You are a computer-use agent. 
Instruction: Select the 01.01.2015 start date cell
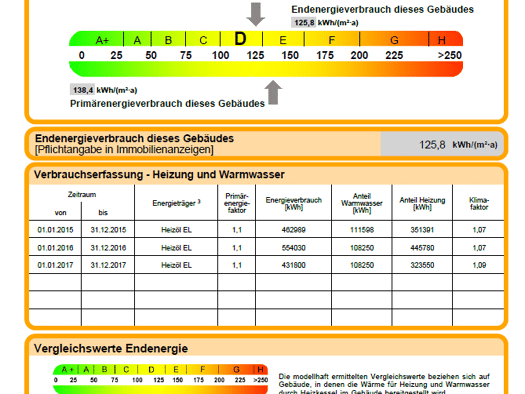point(55,230)
